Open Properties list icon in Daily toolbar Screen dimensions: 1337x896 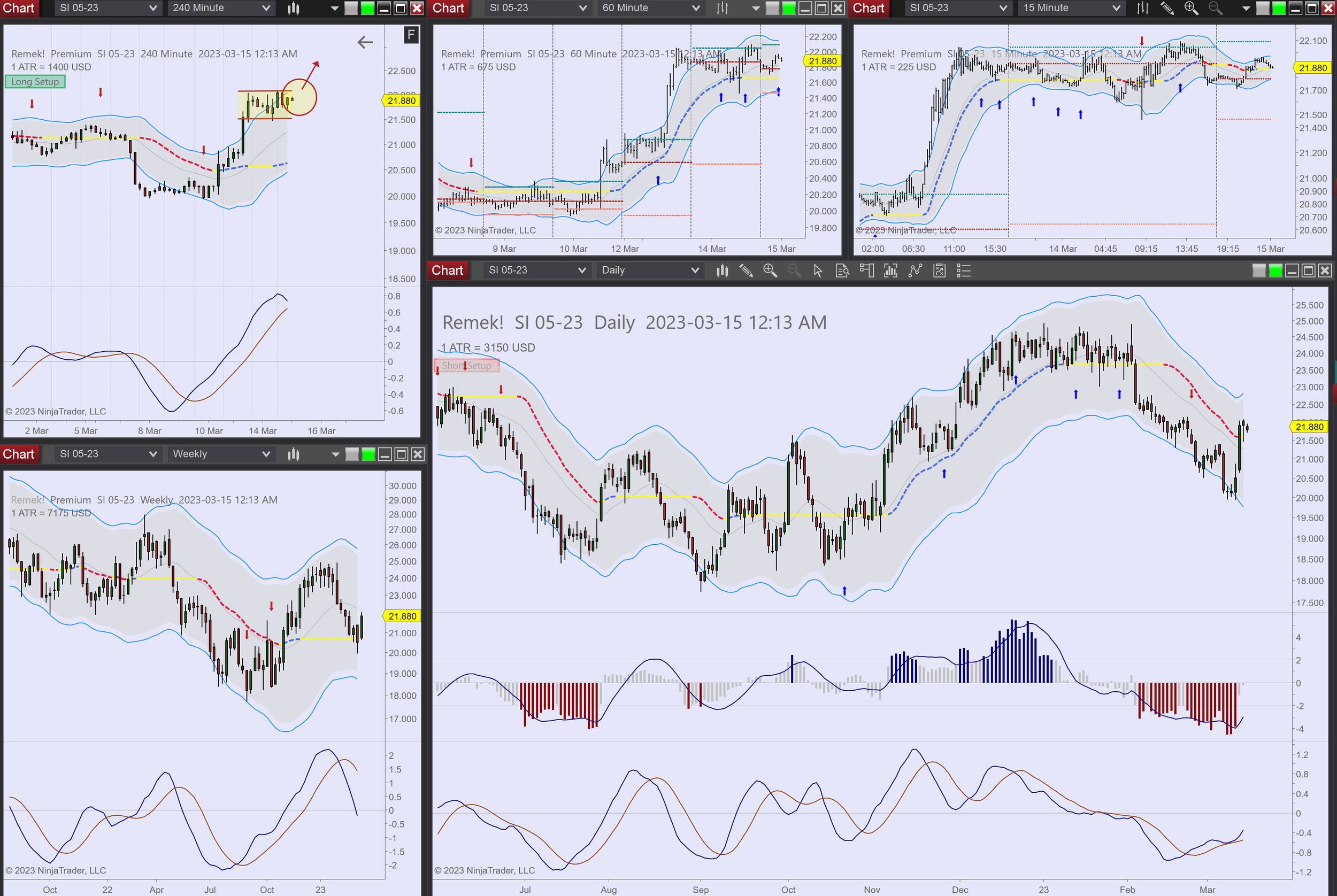(x=963, y=271)
